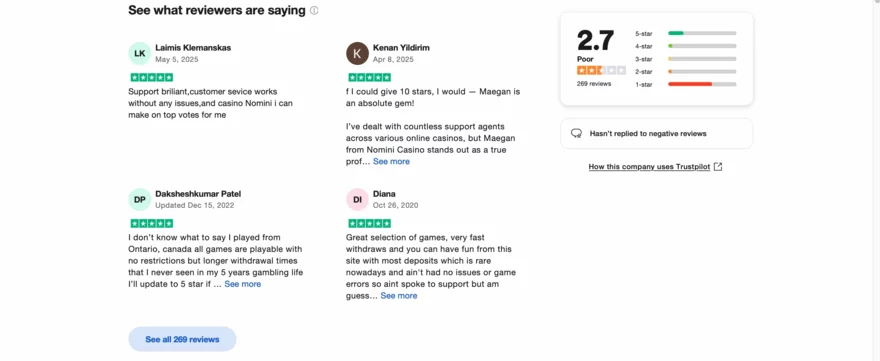Click the green stars on Laimis Klemanskas's review

coord(152,77)
